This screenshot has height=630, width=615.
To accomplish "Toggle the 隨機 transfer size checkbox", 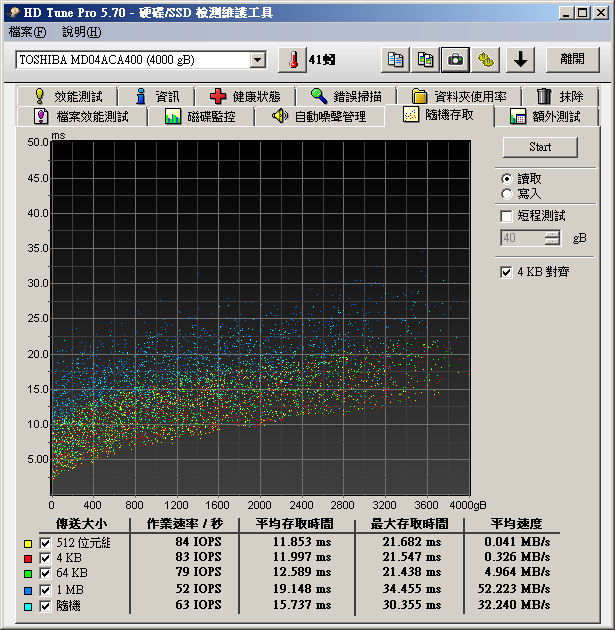I will pyautogui.click(x=45, y=606).
